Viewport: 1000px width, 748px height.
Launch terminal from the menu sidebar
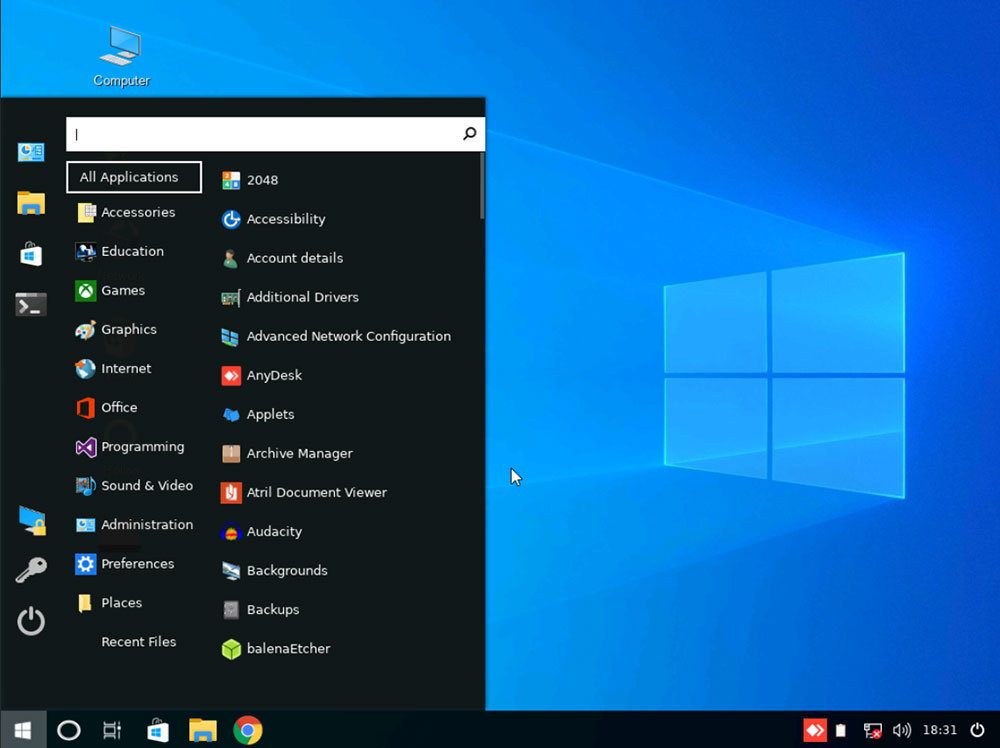(31, 305)
